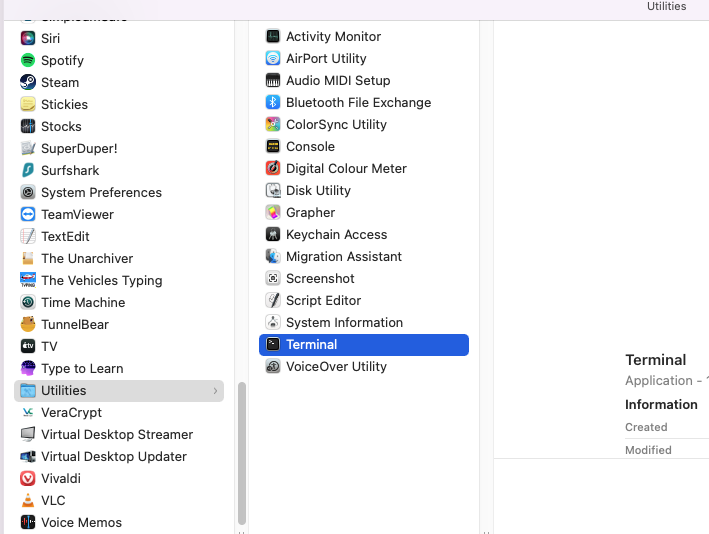Select The Vehicles Typing name
Image resolution: width=709 pixels, height=534 pixels.
click(101, 280)
